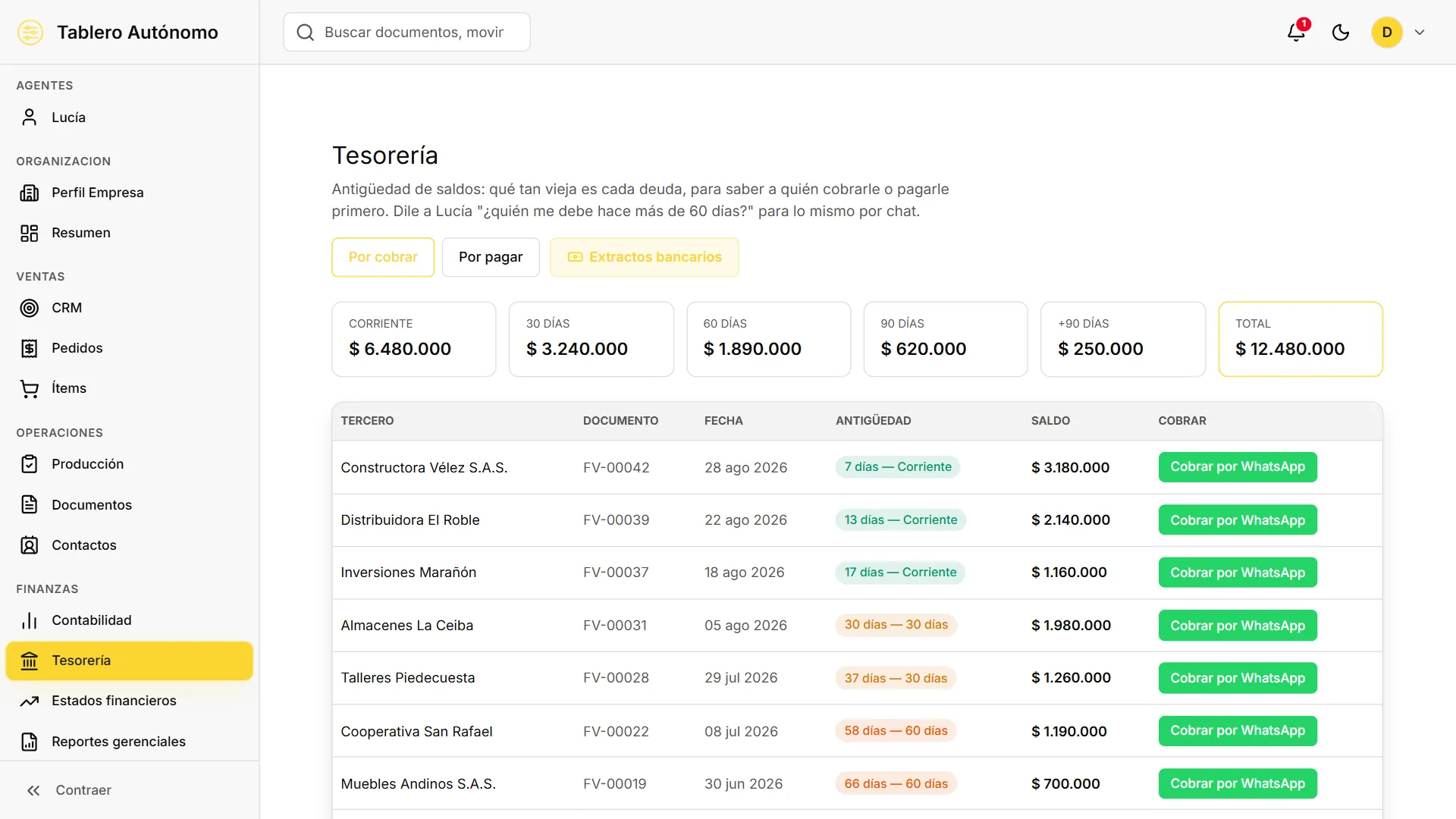The height and width of the screenshot is (819, 1456).
Task: Go to Reportes gerenciales menu item
Action: [129, 742]
